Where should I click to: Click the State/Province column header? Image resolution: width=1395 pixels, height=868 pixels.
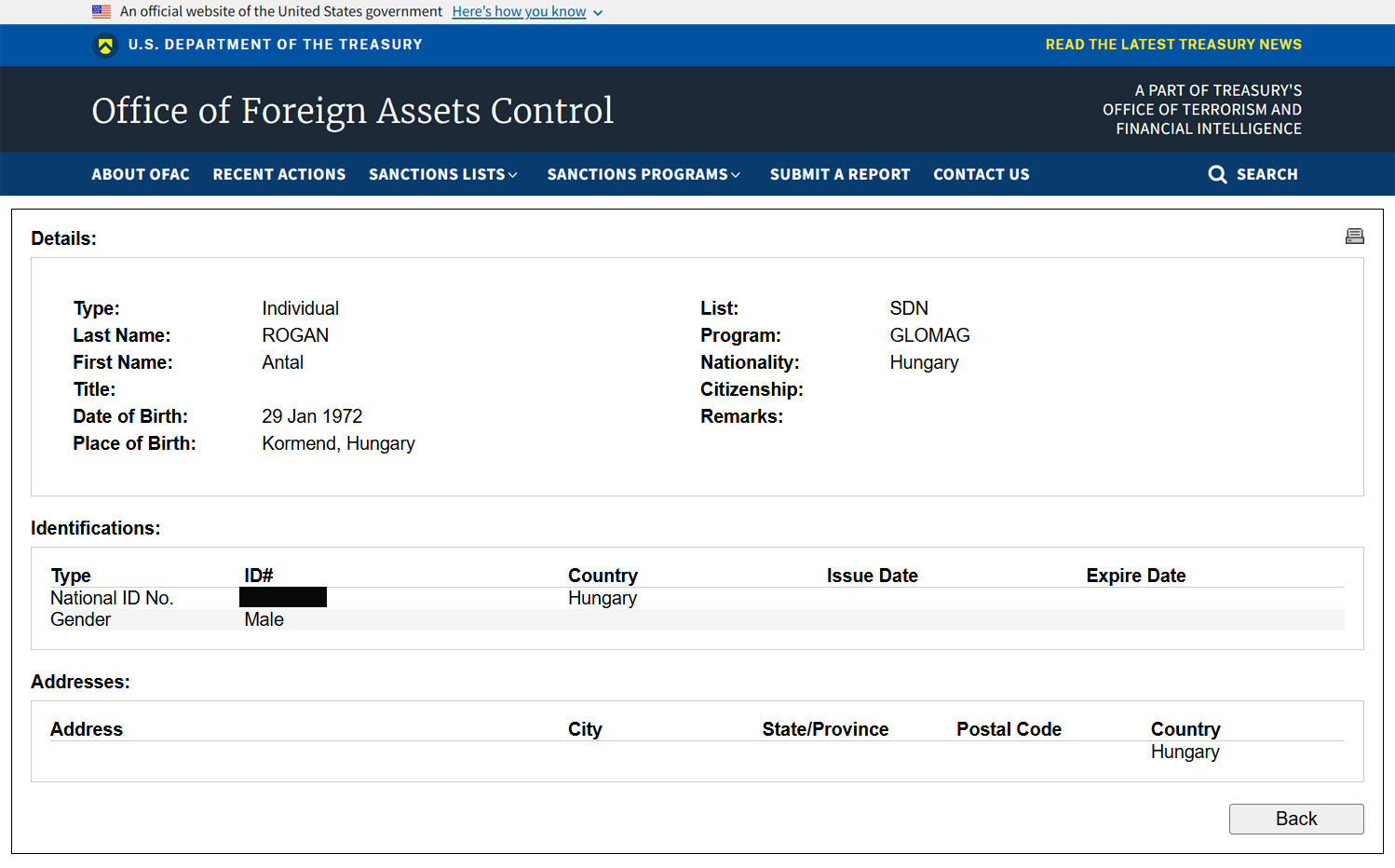[x=825, y=729]
